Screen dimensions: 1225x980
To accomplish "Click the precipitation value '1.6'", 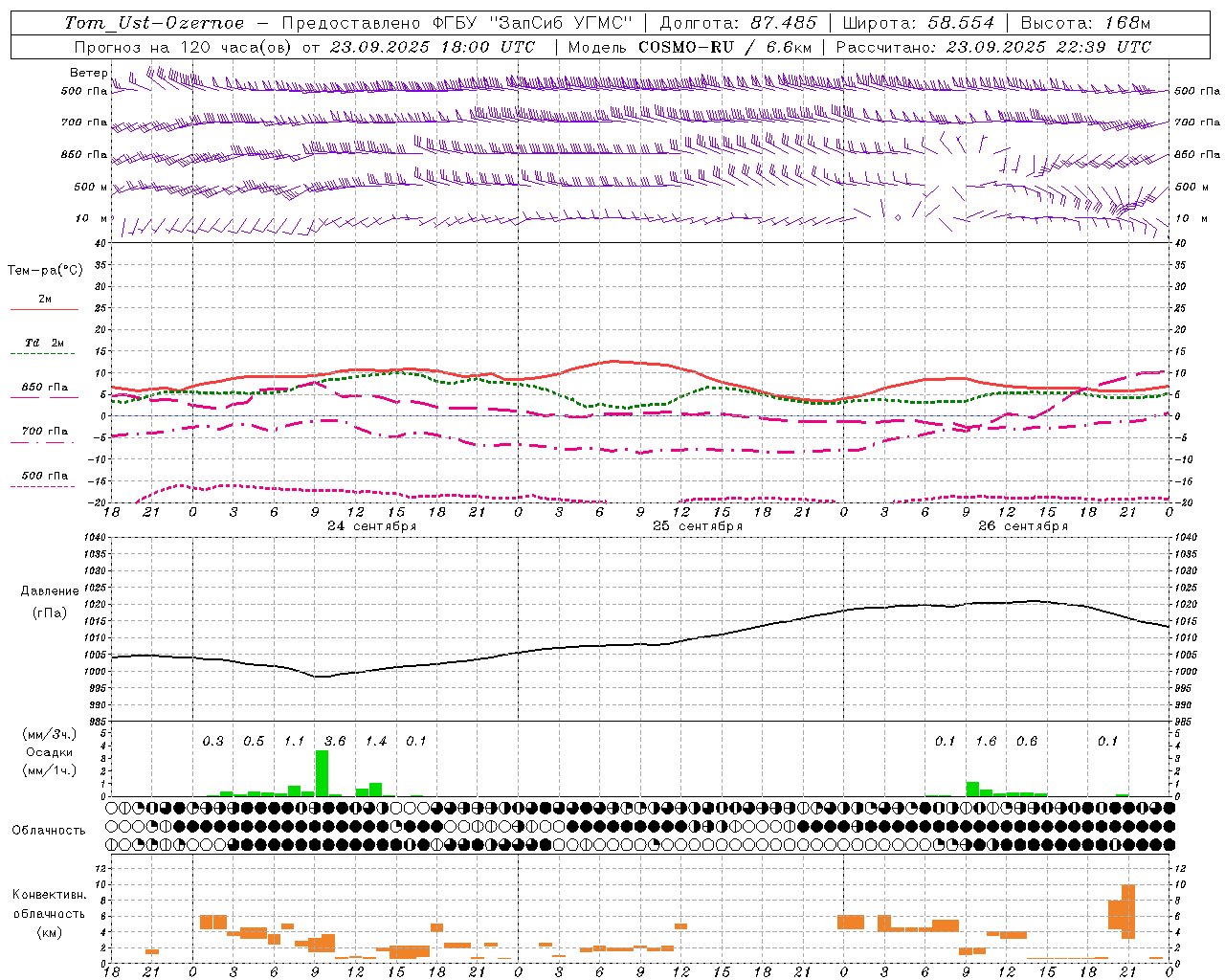I will (x=986, y=742).
